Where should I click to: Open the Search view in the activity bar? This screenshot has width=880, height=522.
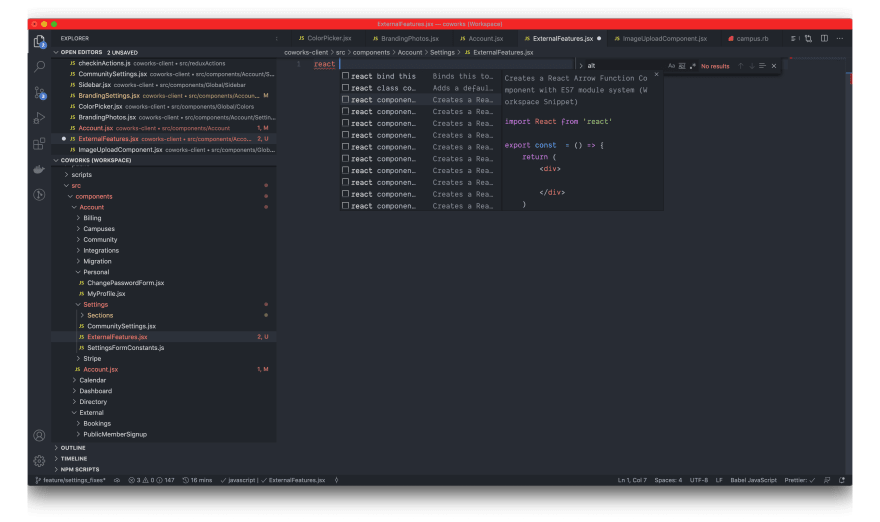tap(39, 66)
